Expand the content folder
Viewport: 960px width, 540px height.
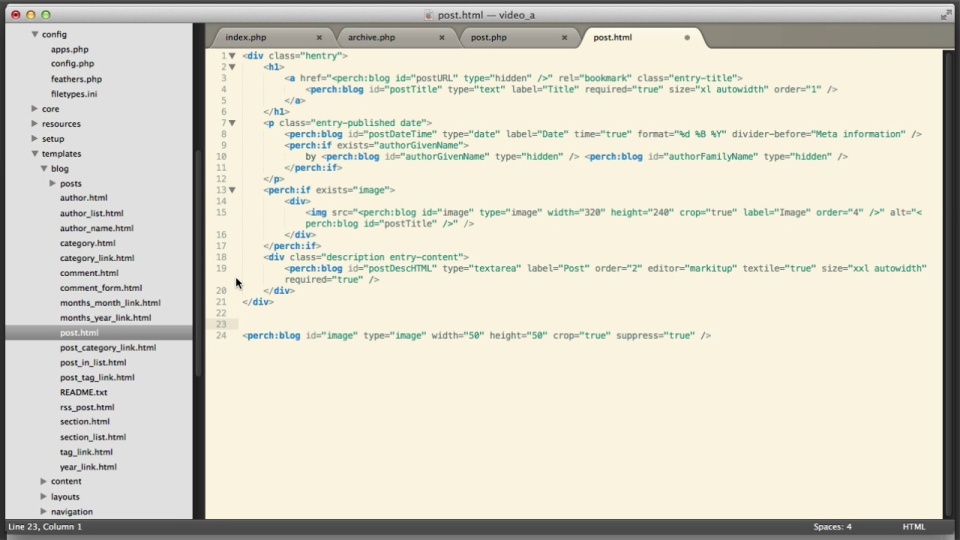[43, 481]
